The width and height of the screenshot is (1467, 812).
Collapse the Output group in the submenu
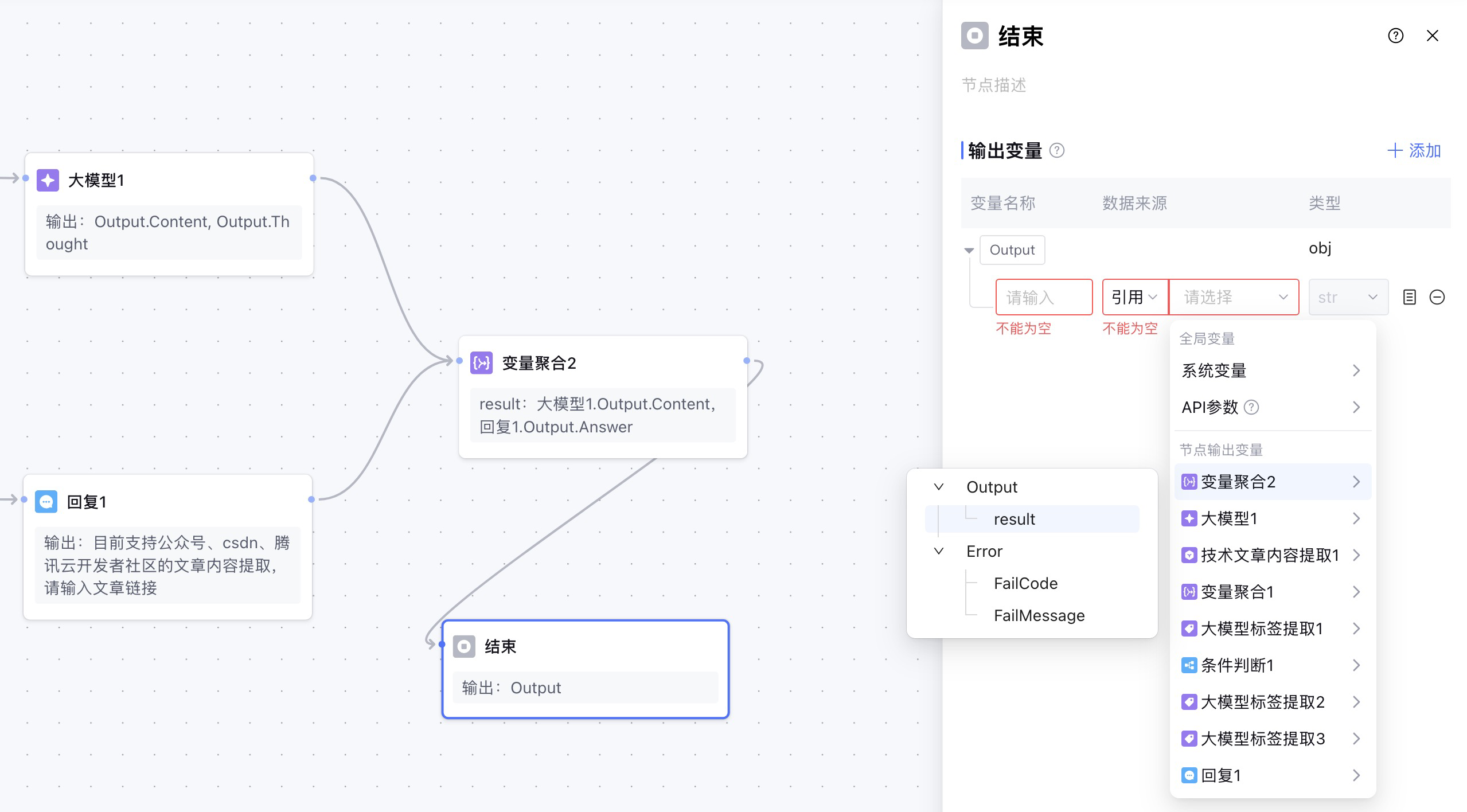click(939, 487)
